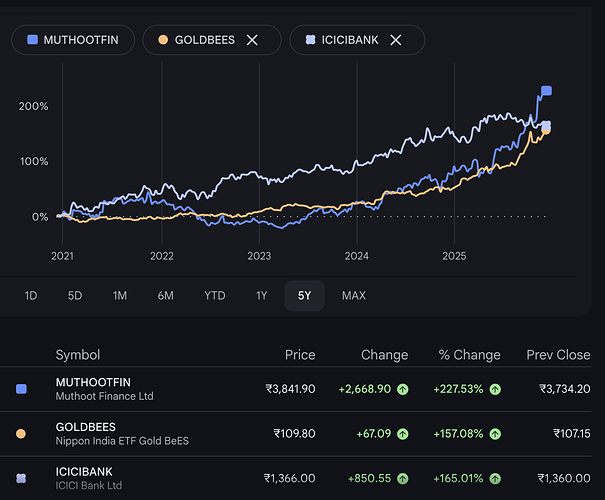605x500 pixels.
Task: Click the ₹1,360.00 previous close value
Action: click(x=564, y=478)
